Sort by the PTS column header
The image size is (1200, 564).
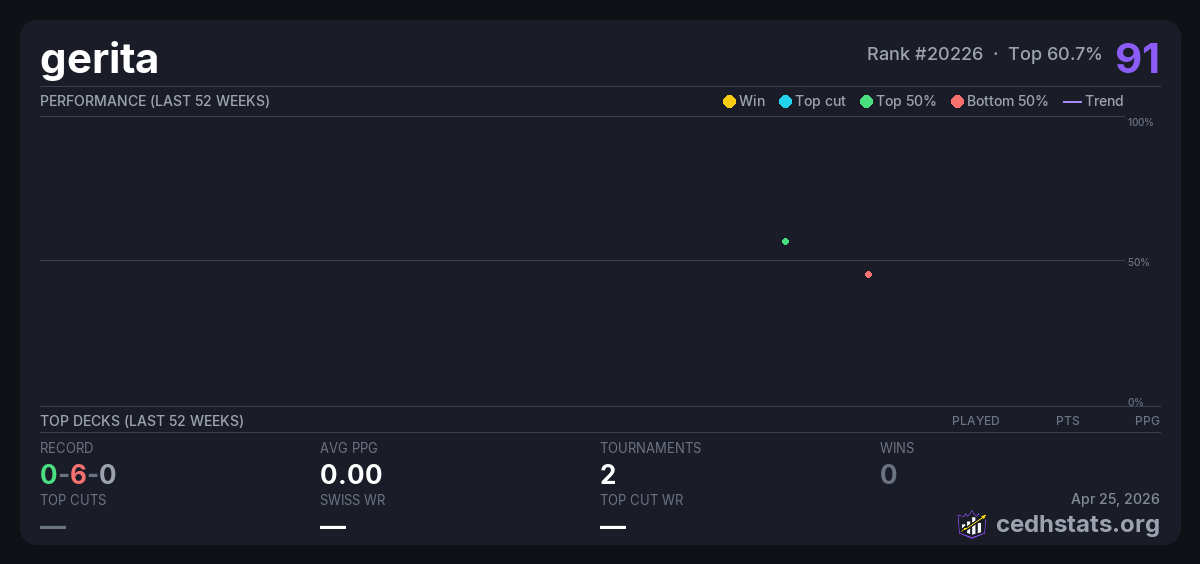click(x=1067, y=421)
